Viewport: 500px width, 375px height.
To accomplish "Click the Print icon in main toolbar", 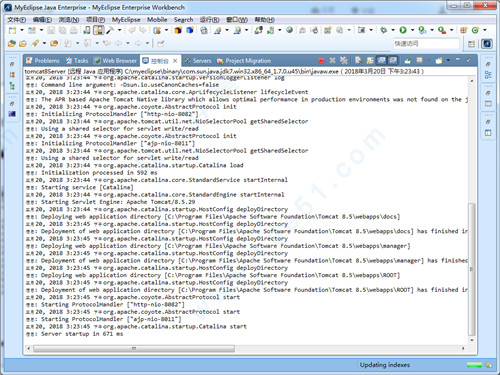I will tap(74, 30).
